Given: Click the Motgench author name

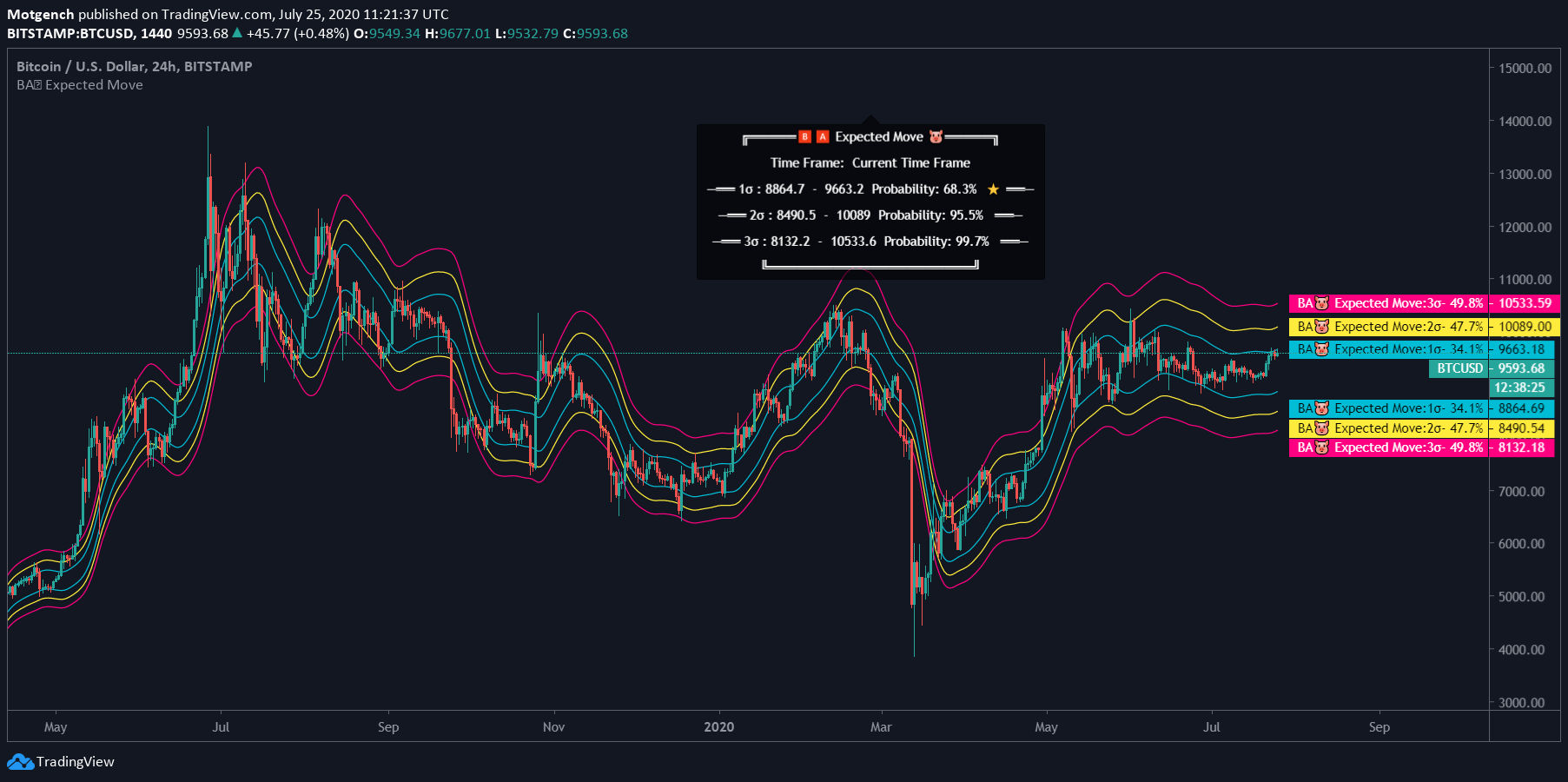Looking at the screenshot, I should coord(41,14).
